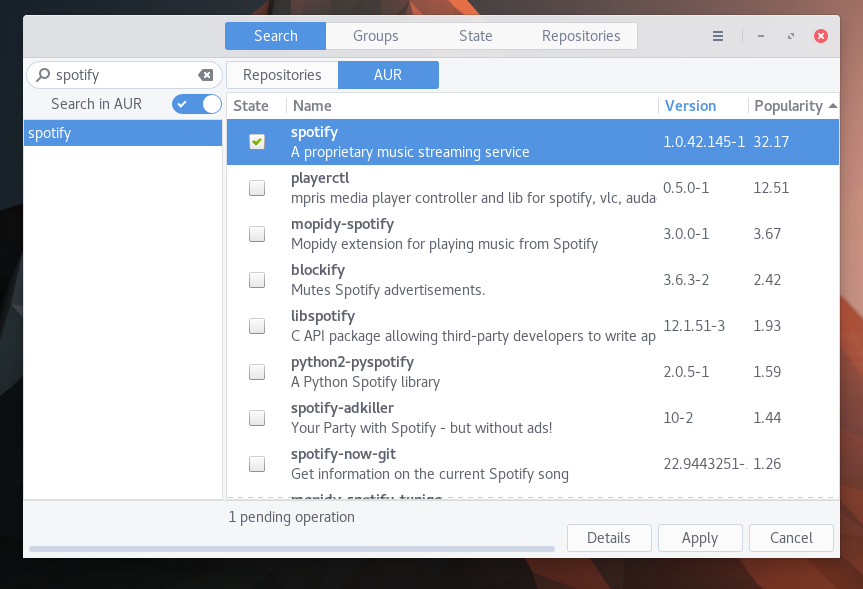This screenshot has height=589, width=863.
Task: Click the progress bar at window bottom
Action: pos(292,549)
